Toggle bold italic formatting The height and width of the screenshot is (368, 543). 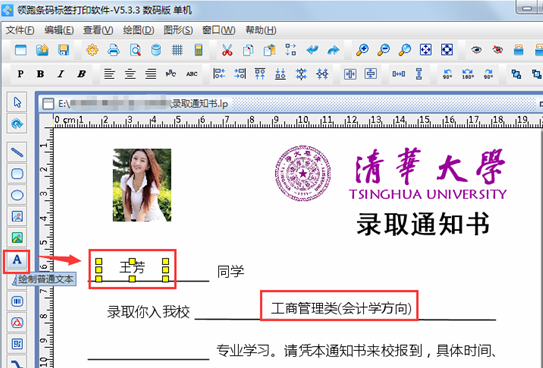tap(81, 74)
